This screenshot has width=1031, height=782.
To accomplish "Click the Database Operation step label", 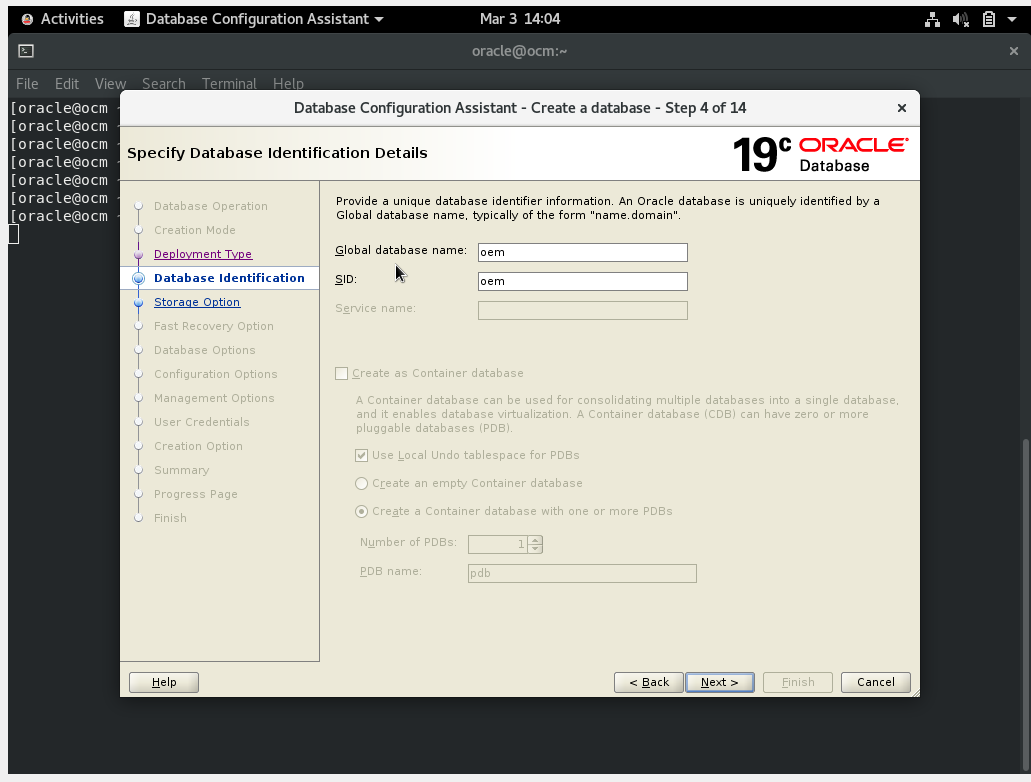I will 210,206.
